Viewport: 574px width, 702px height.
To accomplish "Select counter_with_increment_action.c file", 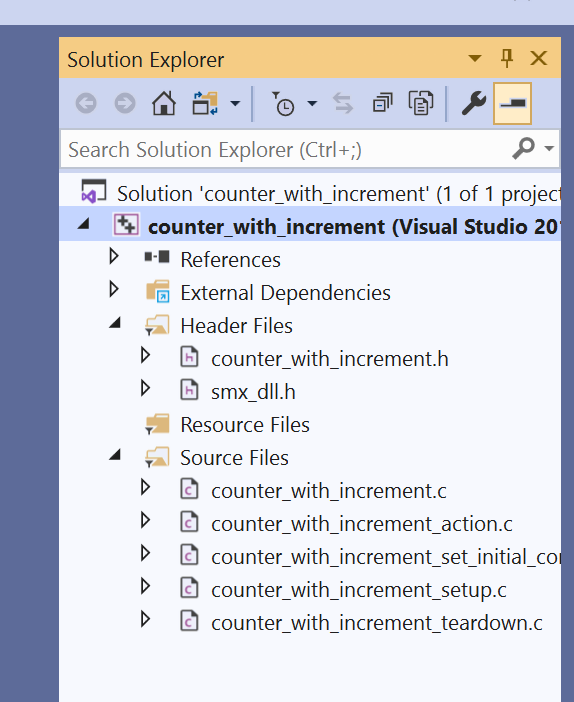I will point(362,524).
